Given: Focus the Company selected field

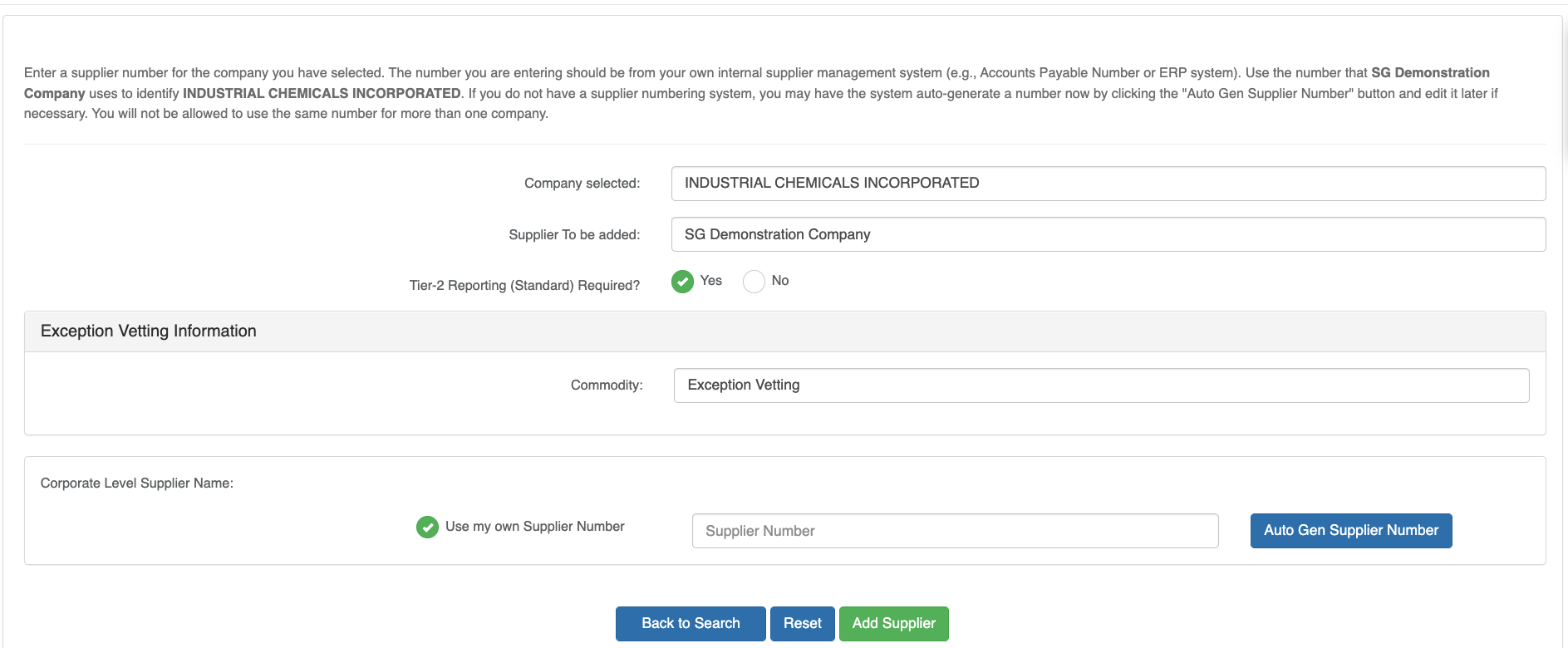Looking at the screenshot, I should [1108, 183].
